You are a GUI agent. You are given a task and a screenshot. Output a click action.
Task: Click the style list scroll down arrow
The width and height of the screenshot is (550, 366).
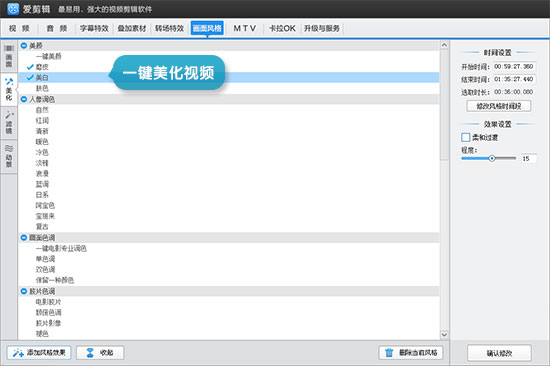[444, 334]
